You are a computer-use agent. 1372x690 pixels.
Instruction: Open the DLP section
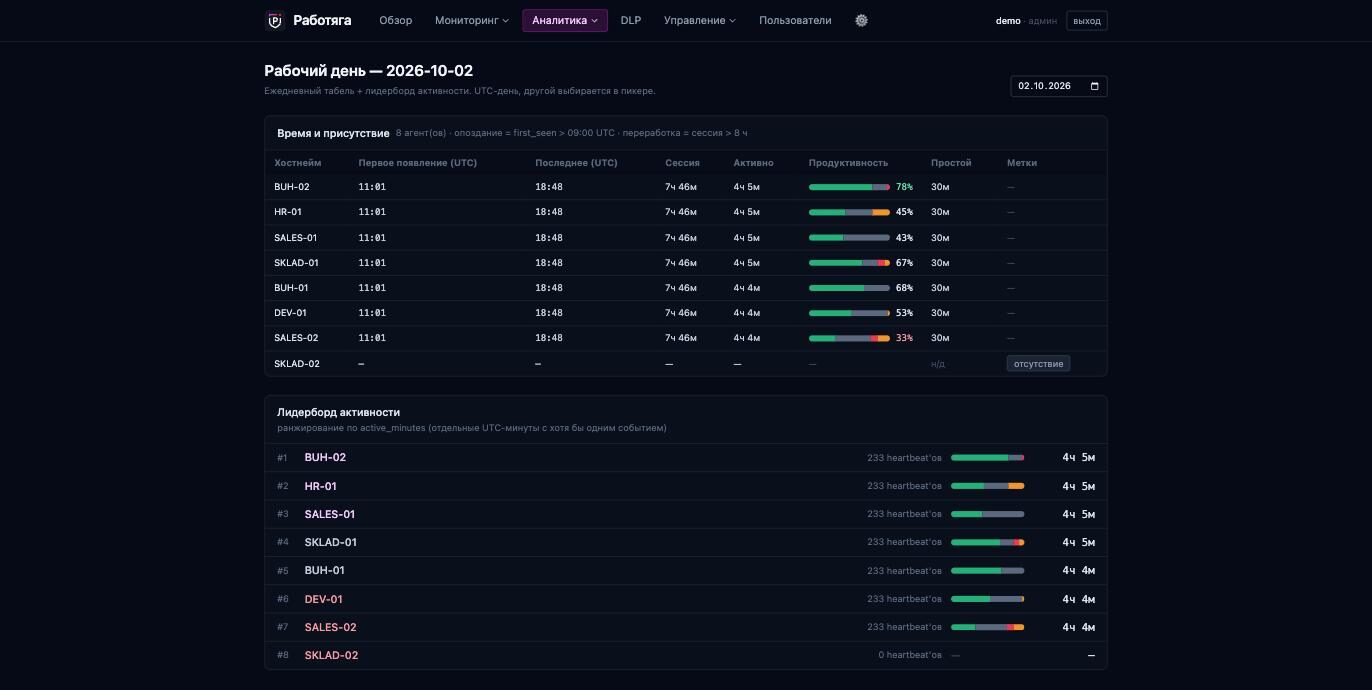[631, 20]
